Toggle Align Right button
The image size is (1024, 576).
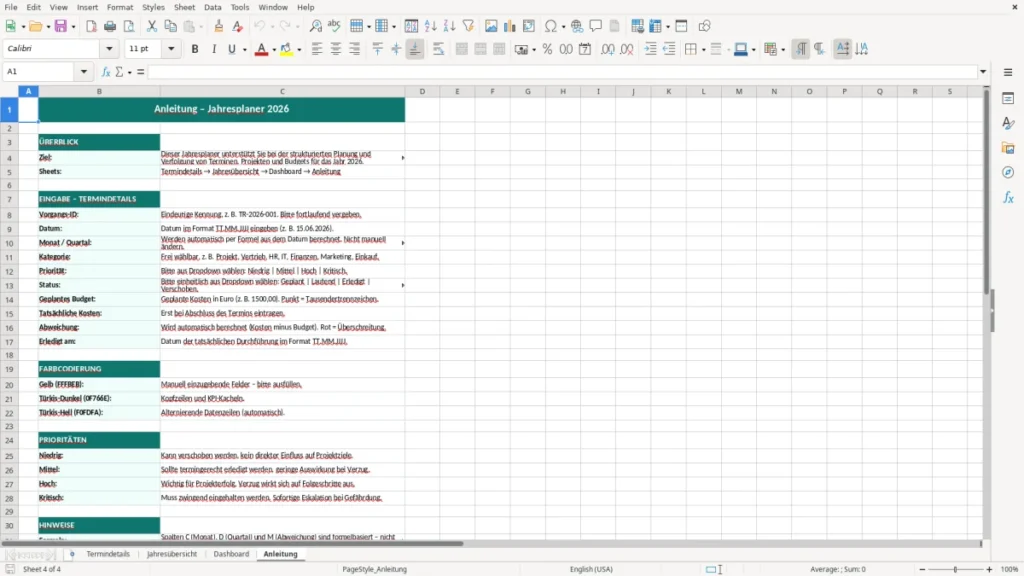click(355, 49)
